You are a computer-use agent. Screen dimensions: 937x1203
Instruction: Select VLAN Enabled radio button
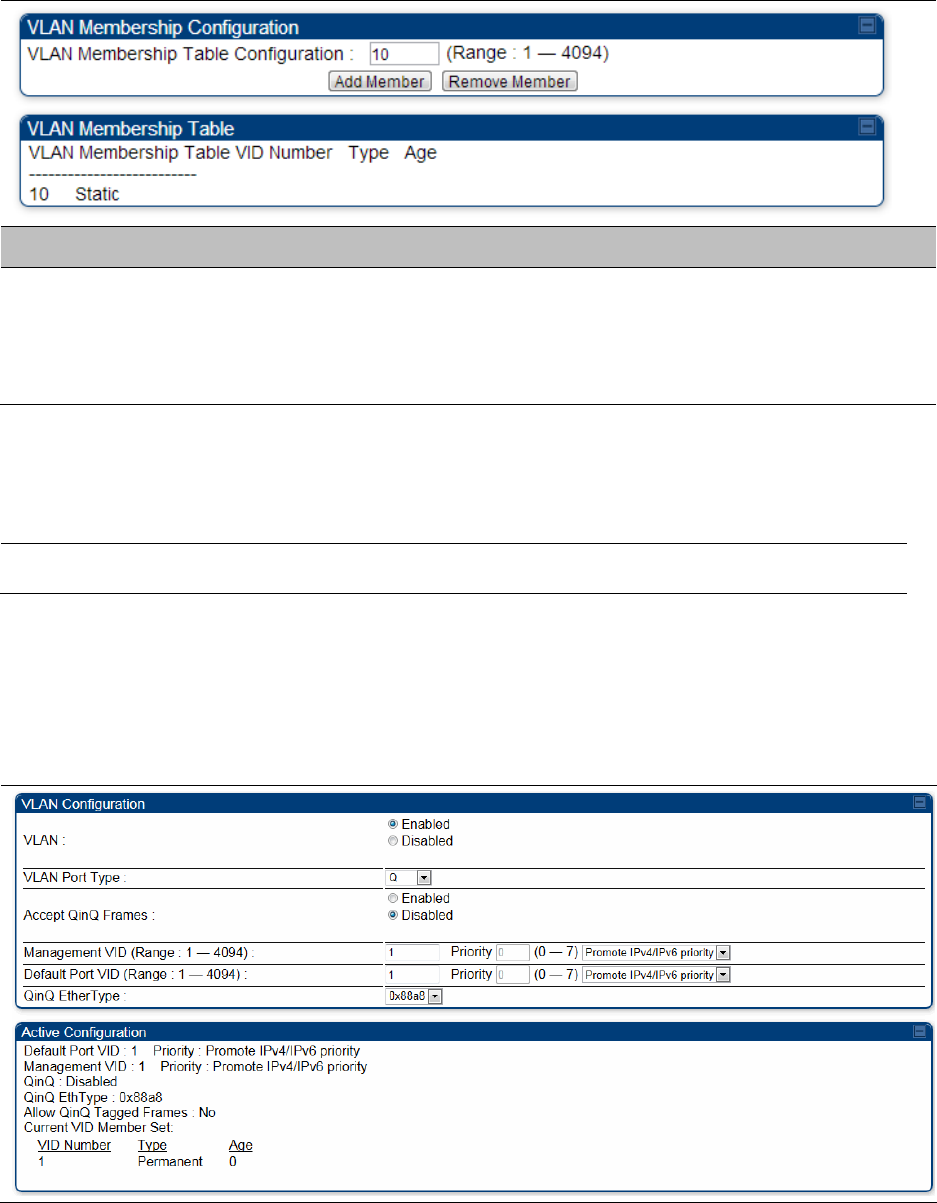pos(393,825)
